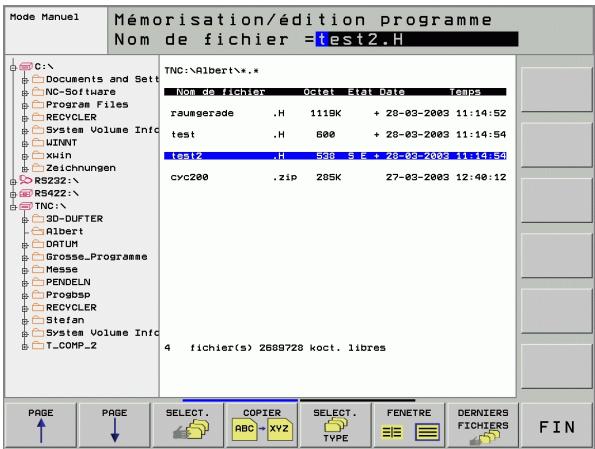The image size is (595, 449).
Task: Expand the Documents and Settings node
Action: [x=25, y=80]
